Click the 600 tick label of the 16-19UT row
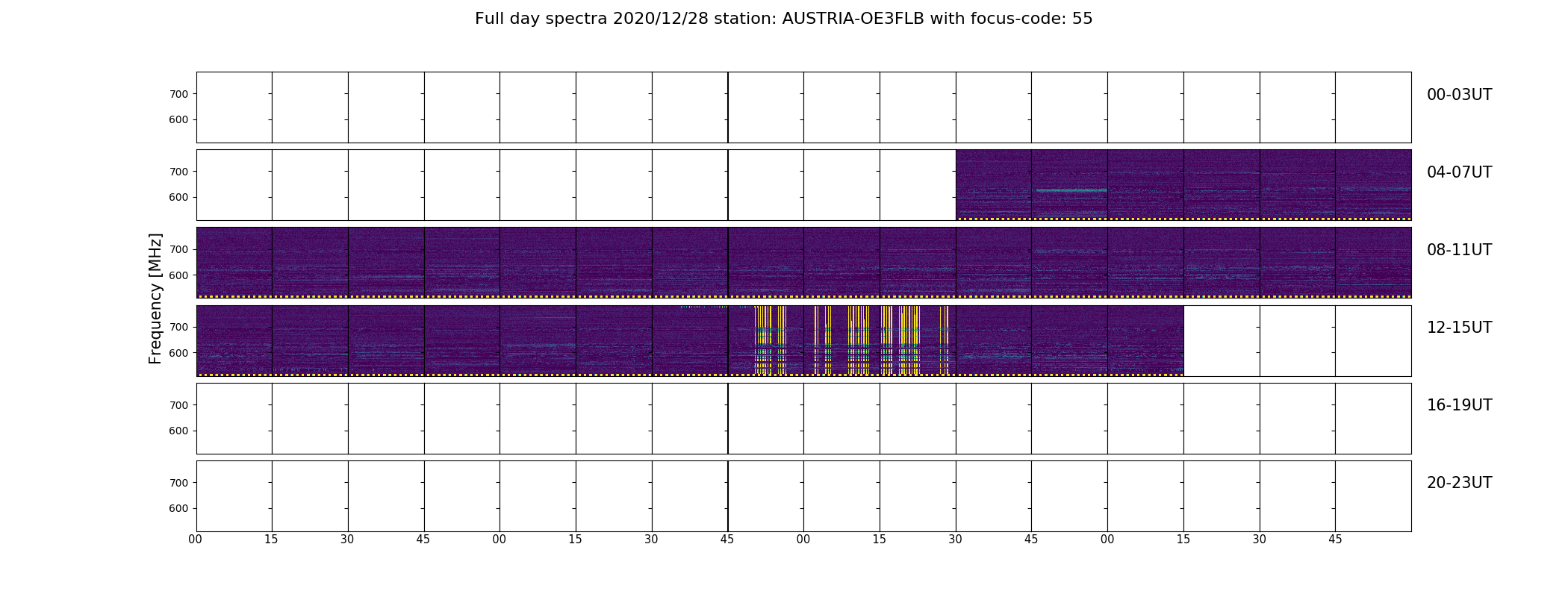 [178, 431]
